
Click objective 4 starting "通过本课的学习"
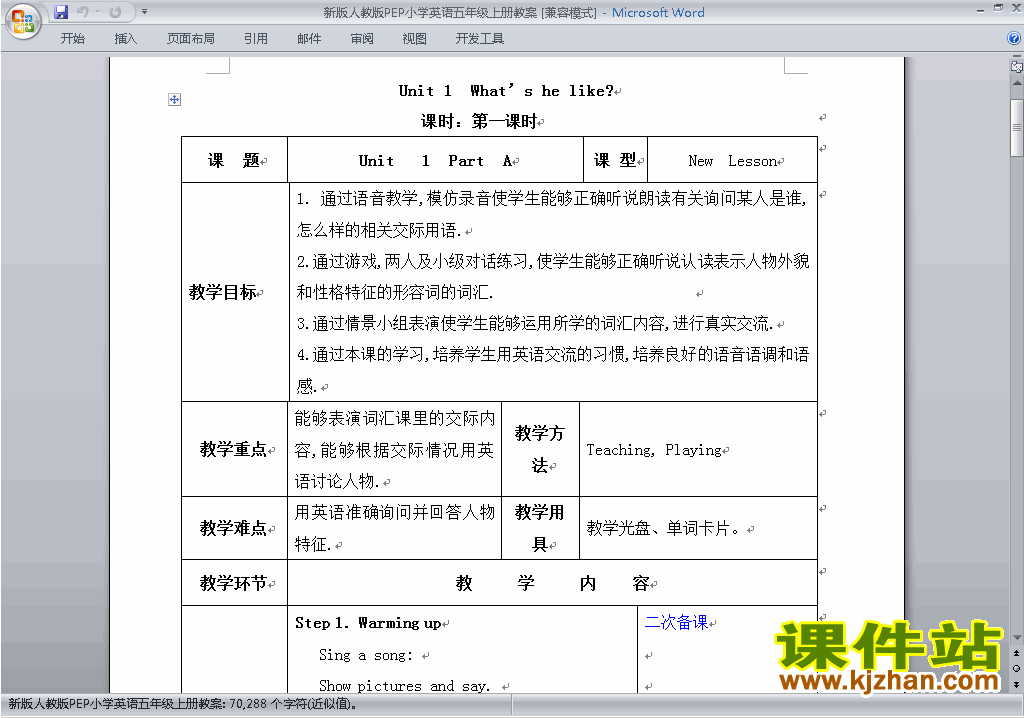click(552, 370)
